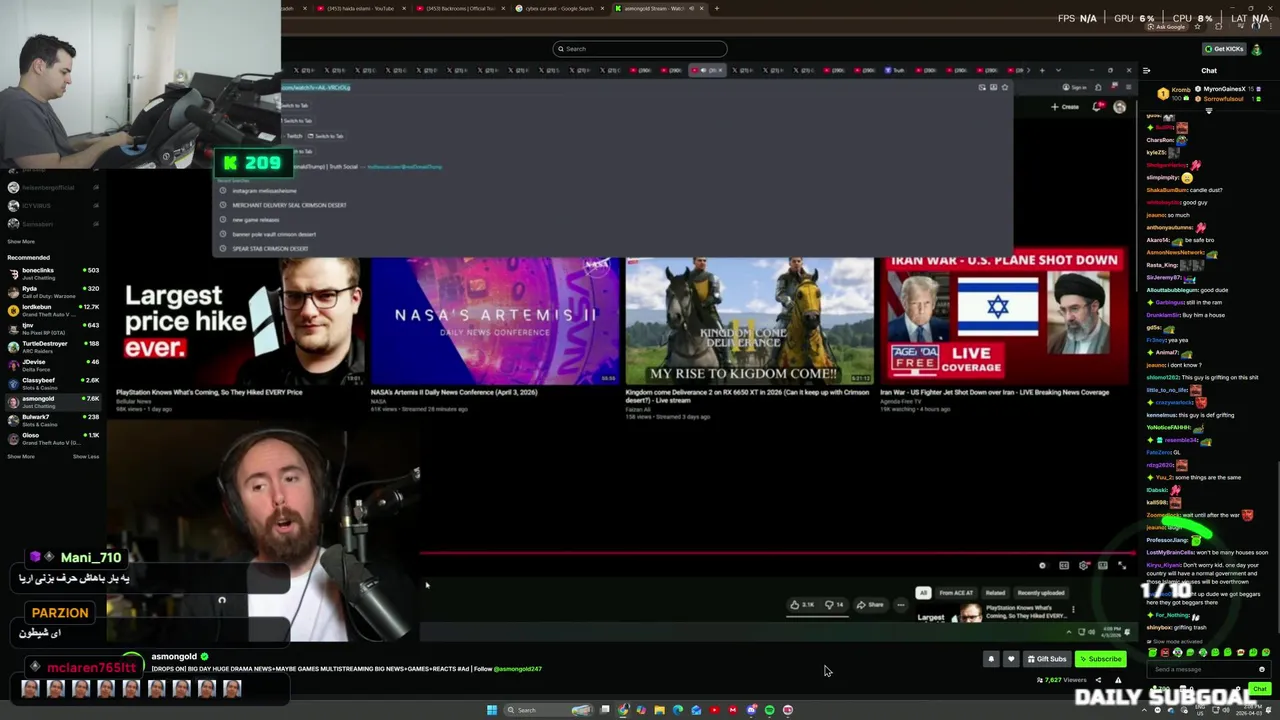Open the tjnv recommended channel

click(x=53, y=327)
